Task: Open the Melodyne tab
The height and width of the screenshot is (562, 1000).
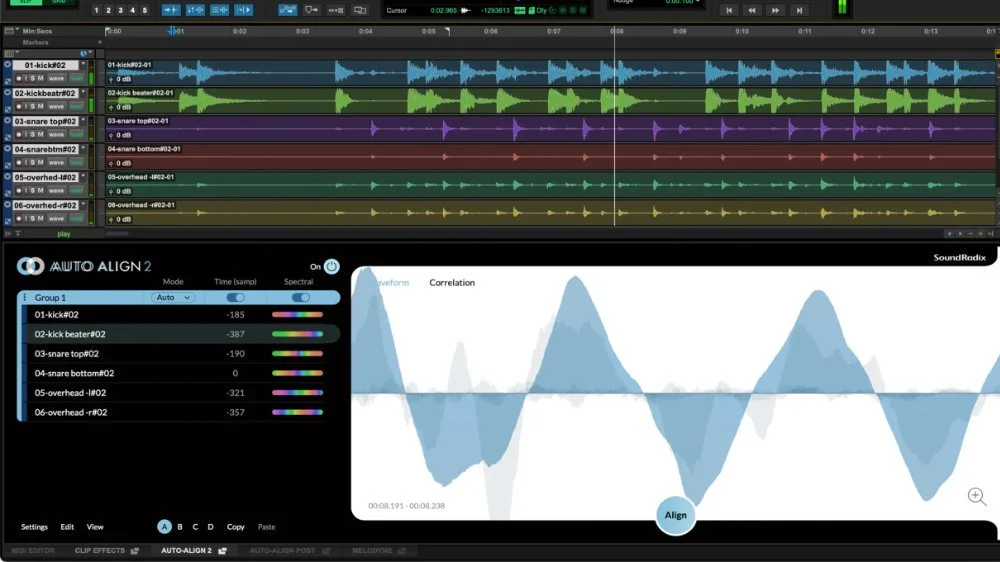Action: click(x=372, y=551)
